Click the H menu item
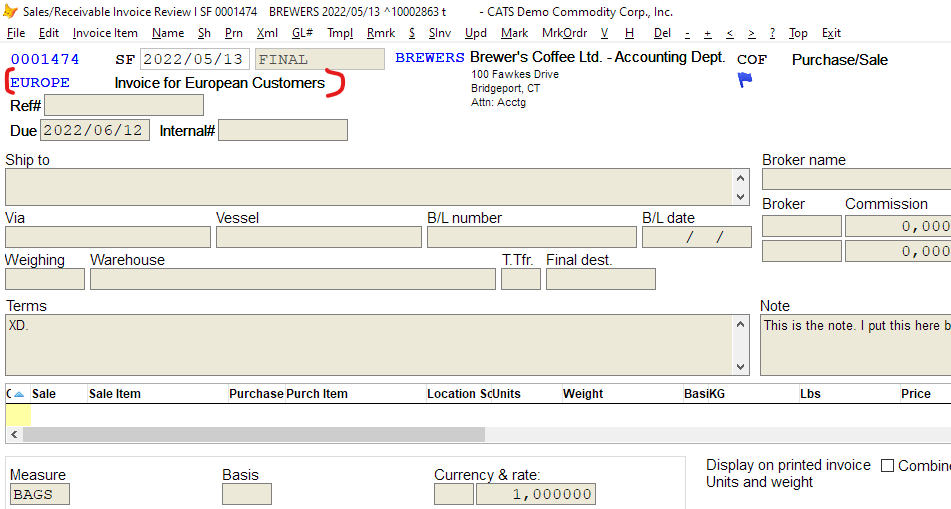 [630, 33]
